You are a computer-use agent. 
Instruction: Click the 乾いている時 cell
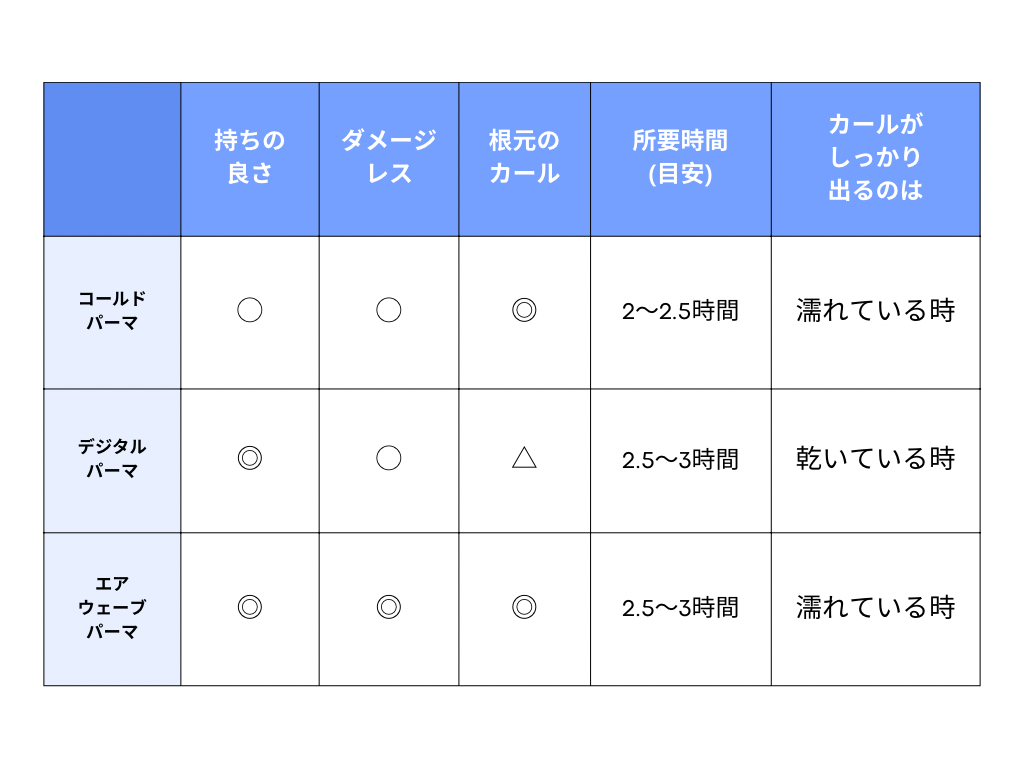tap(876, 460)
